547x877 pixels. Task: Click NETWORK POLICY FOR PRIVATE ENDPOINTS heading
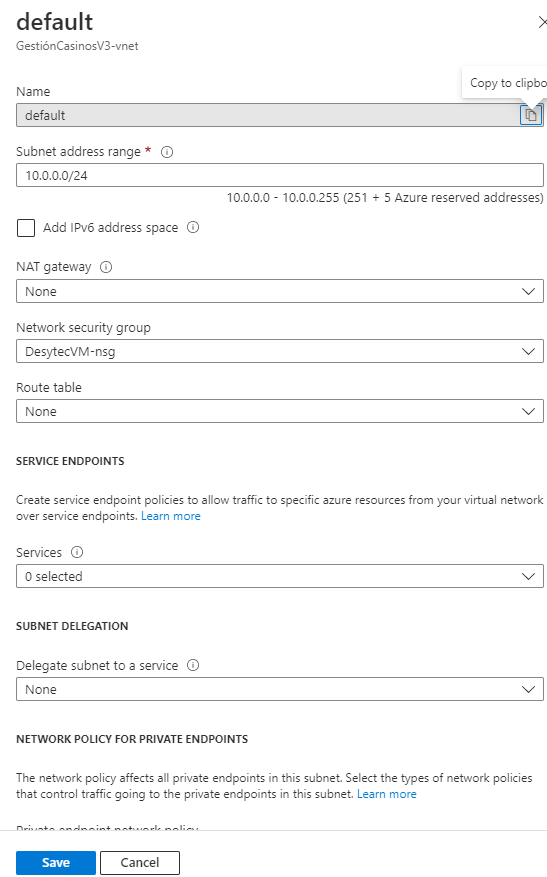(132, 739)
